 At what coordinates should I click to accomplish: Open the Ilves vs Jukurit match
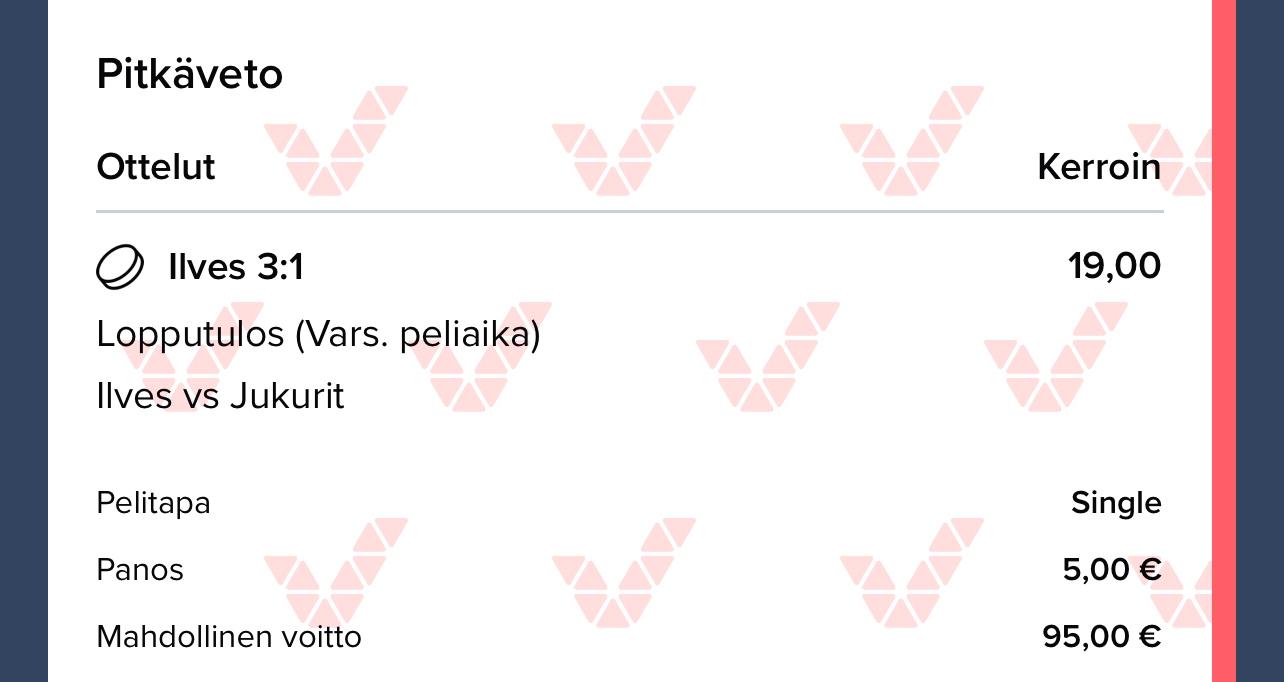pos(220,396)
